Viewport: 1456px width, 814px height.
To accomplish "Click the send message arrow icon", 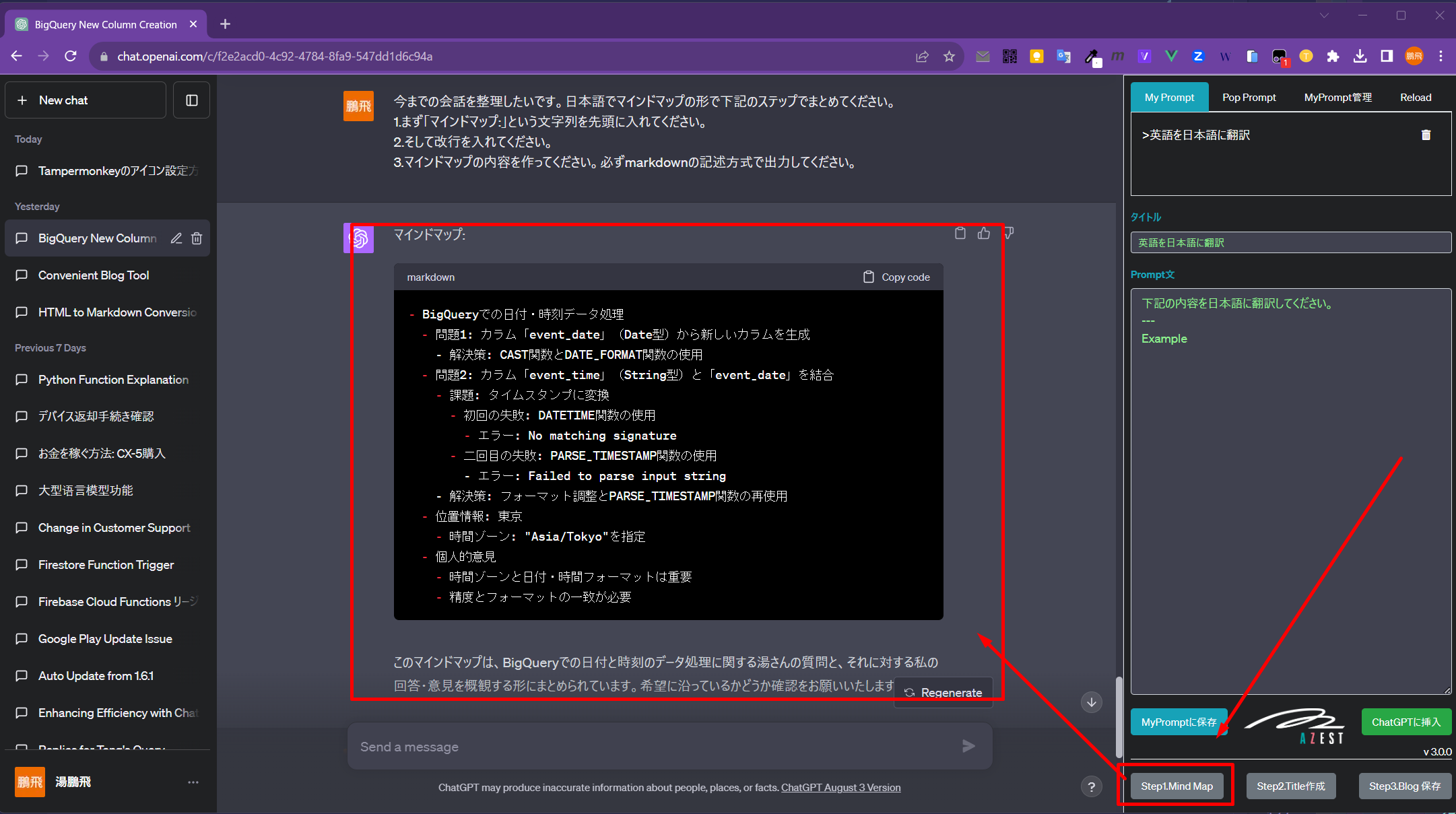I will 968,746.
